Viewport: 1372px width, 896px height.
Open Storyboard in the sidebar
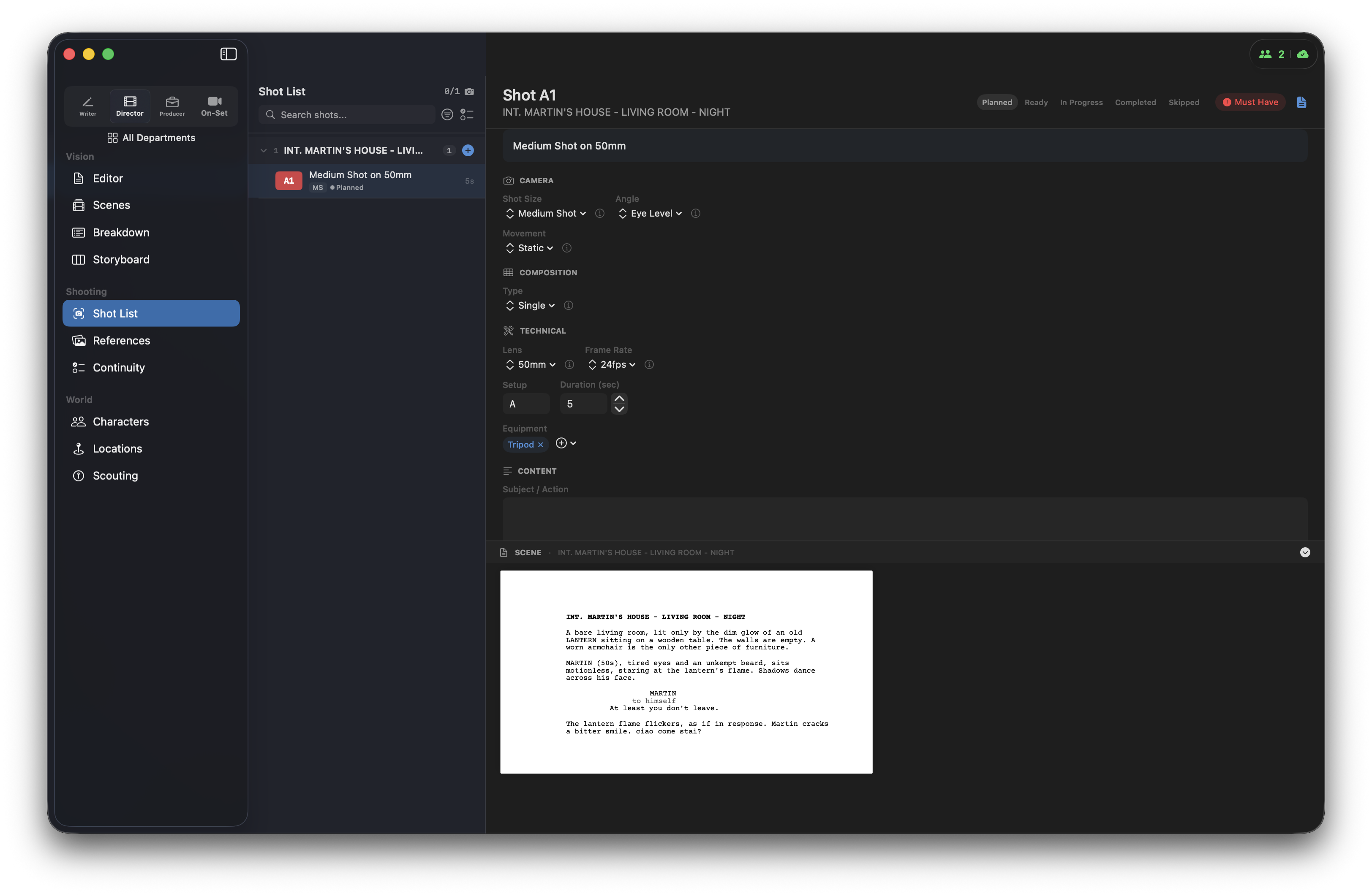121,260
